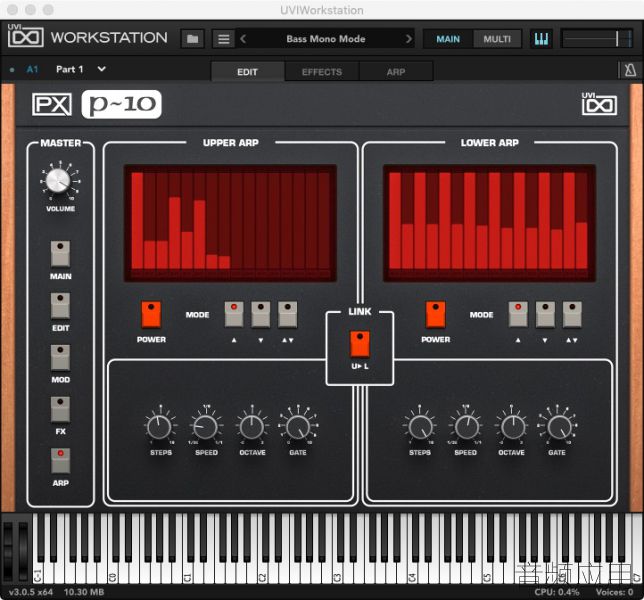Switch to MAIN view
The height and width of the screenshot is (600, 644).
click(x=448, y=39)
